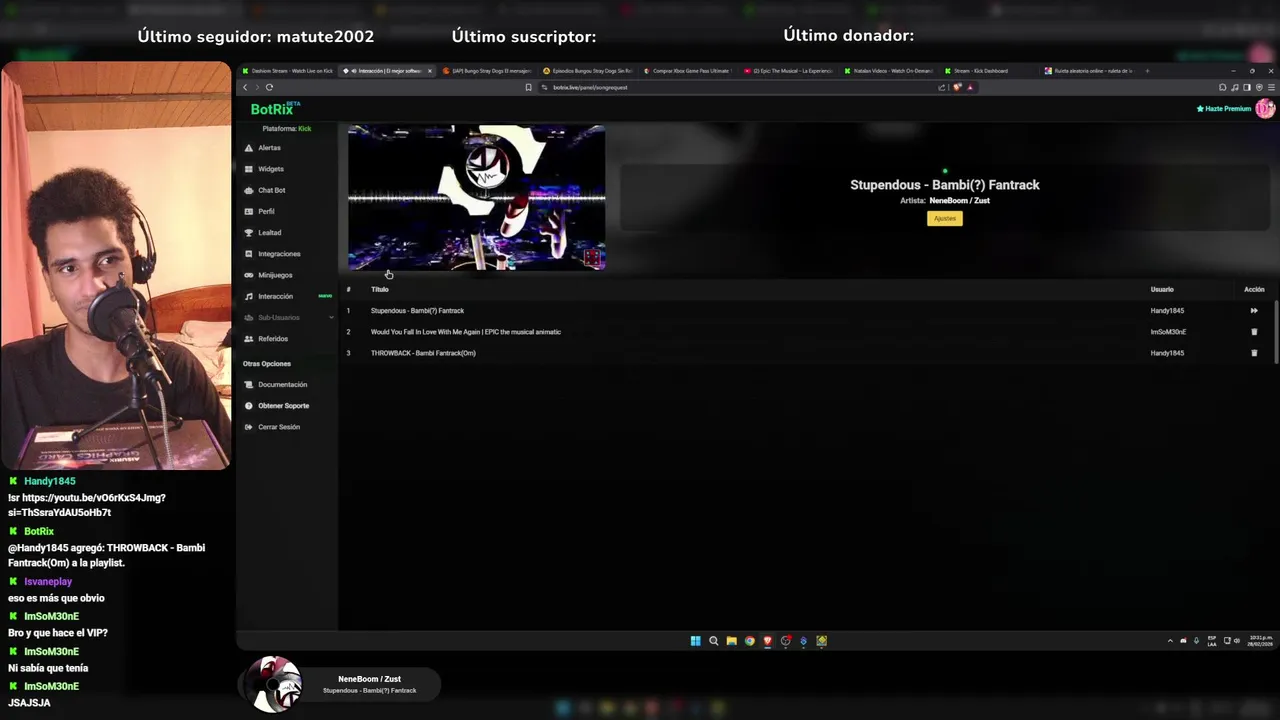Select the Interacción music note item
This screenshot has height=720, width=1280.
[275, 296]
